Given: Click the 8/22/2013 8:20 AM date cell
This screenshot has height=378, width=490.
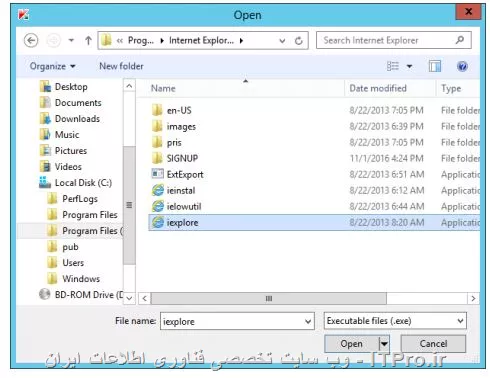Looking at the screenshot, I should tap(387, 223).
